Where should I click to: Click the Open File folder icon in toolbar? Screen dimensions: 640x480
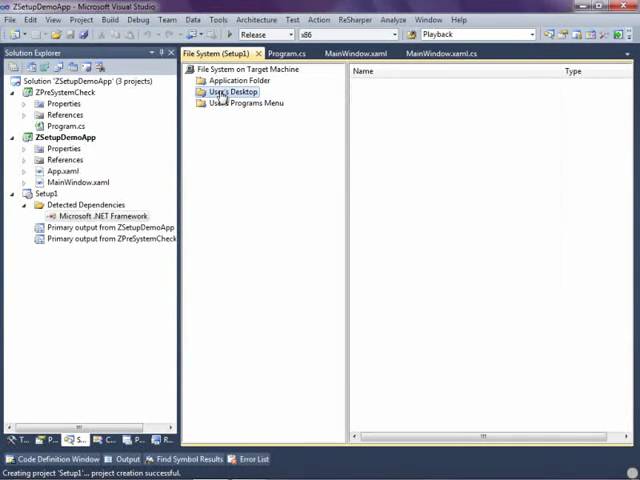[56, 35]
